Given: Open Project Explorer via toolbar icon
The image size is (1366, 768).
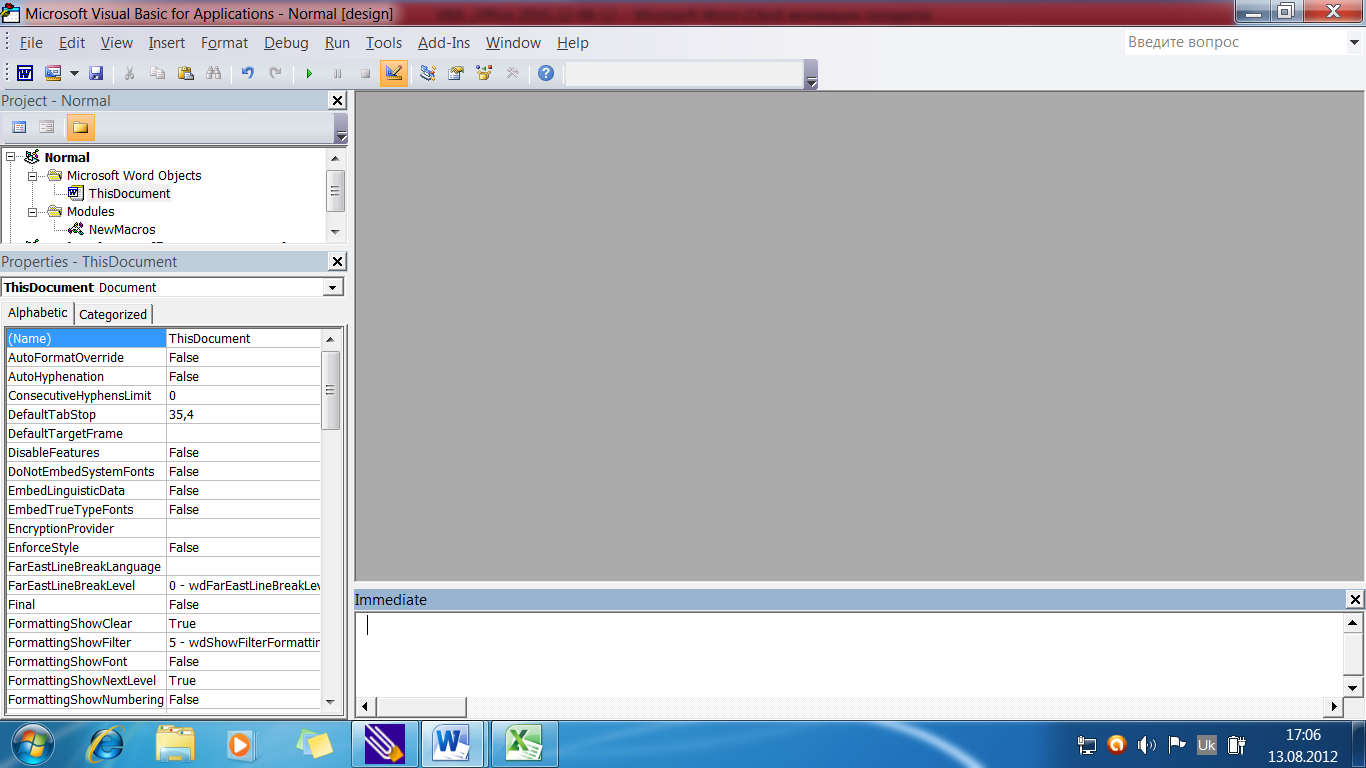Looking at the screenshot, I should pos(428,73).
